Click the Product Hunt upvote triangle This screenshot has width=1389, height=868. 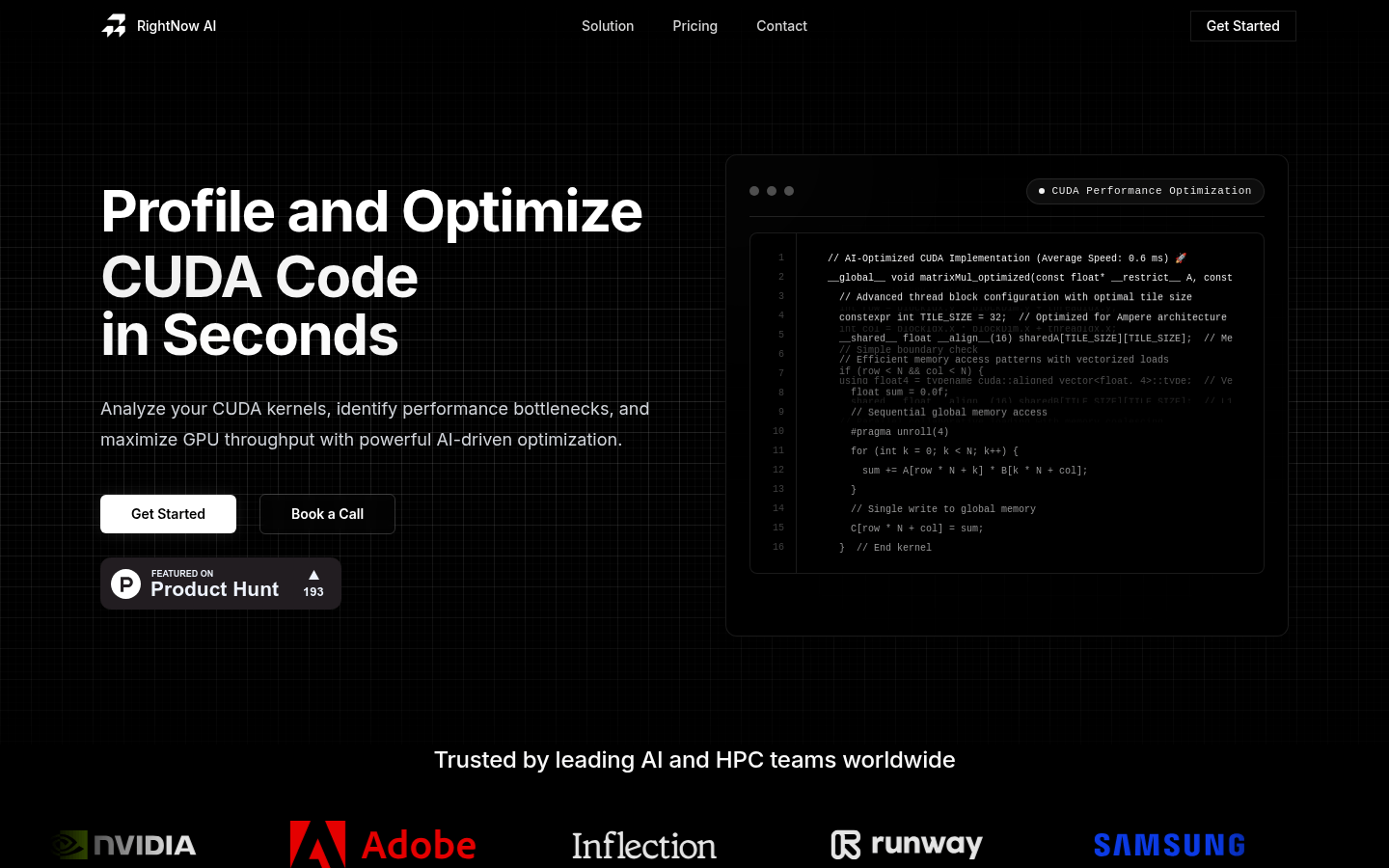(x=313, y=575)
